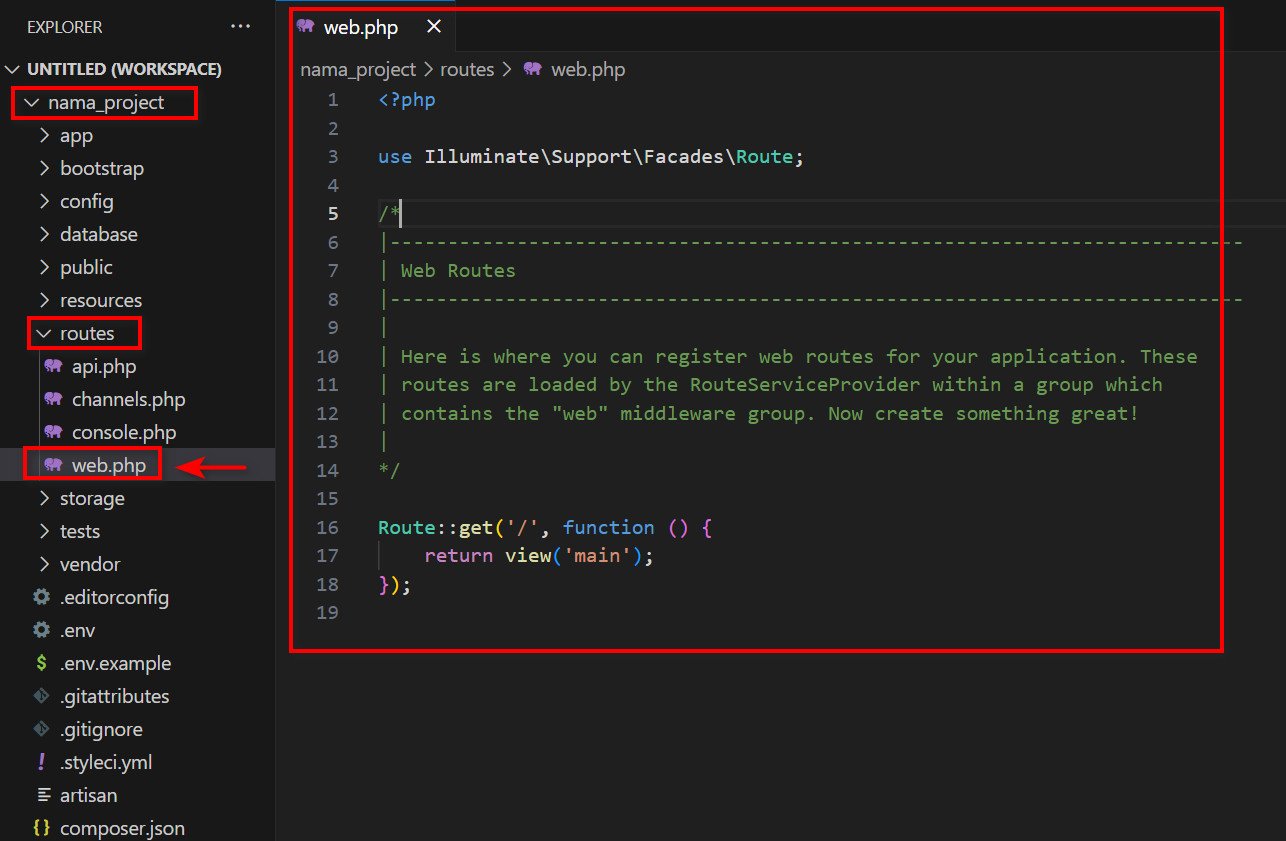
Task: Expand the config folder
Action: [x=44, y=201]
